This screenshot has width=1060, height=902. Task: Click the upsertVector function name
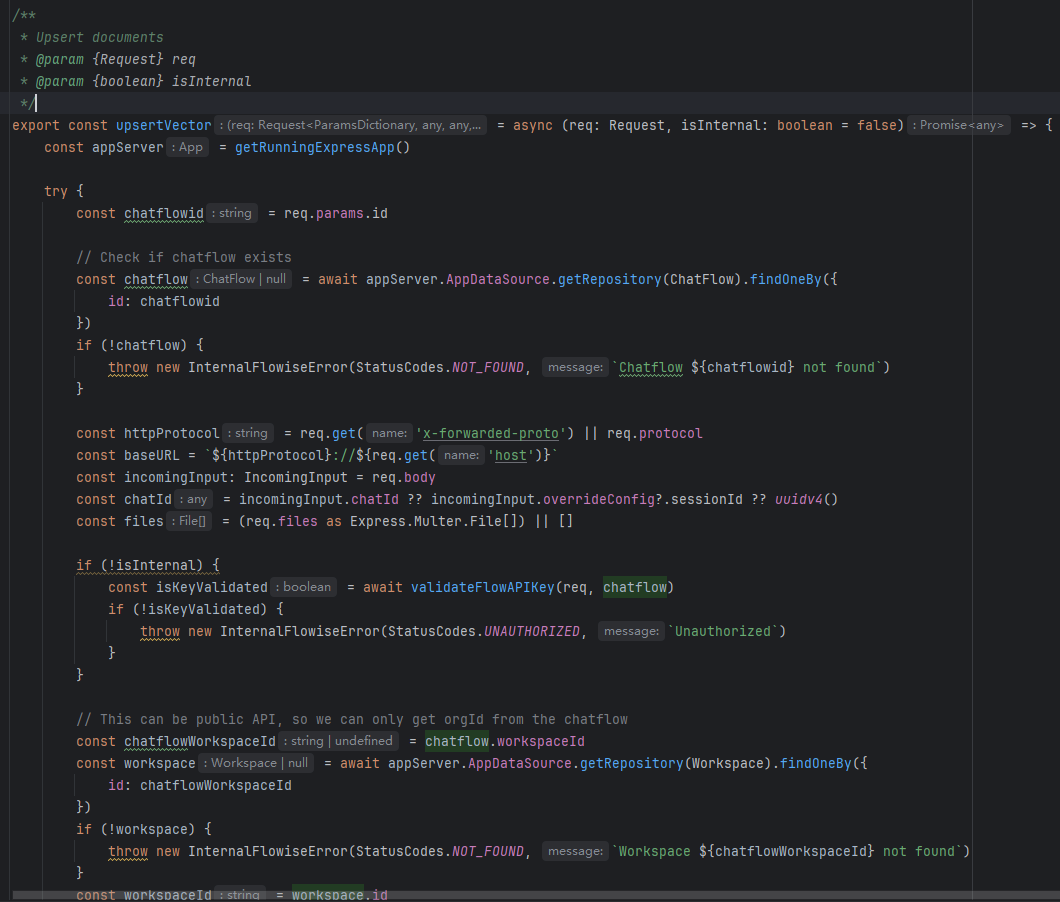pyautogui.click(x=164, y=125)
